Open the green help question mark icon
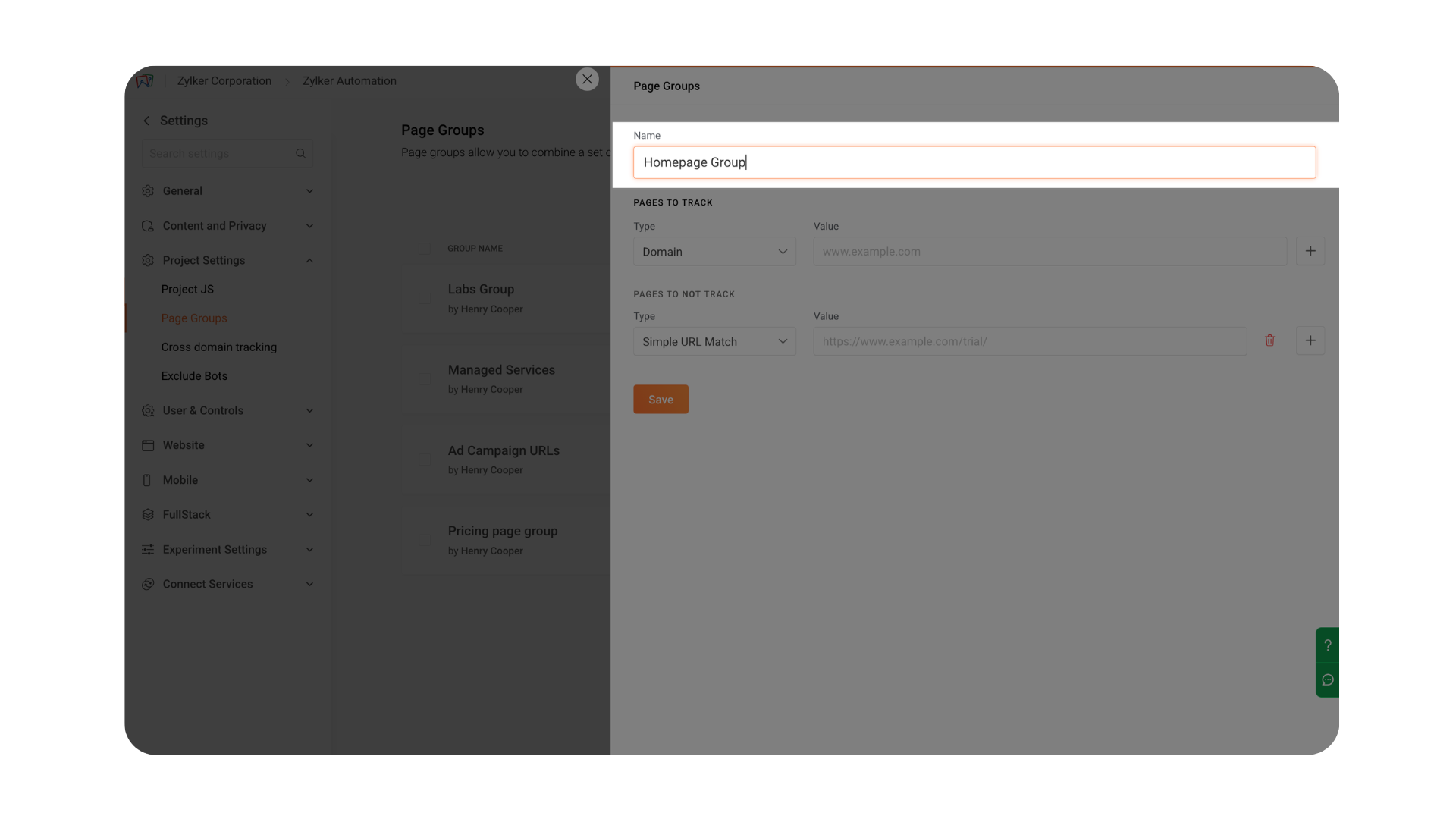 coord(1327,645)
